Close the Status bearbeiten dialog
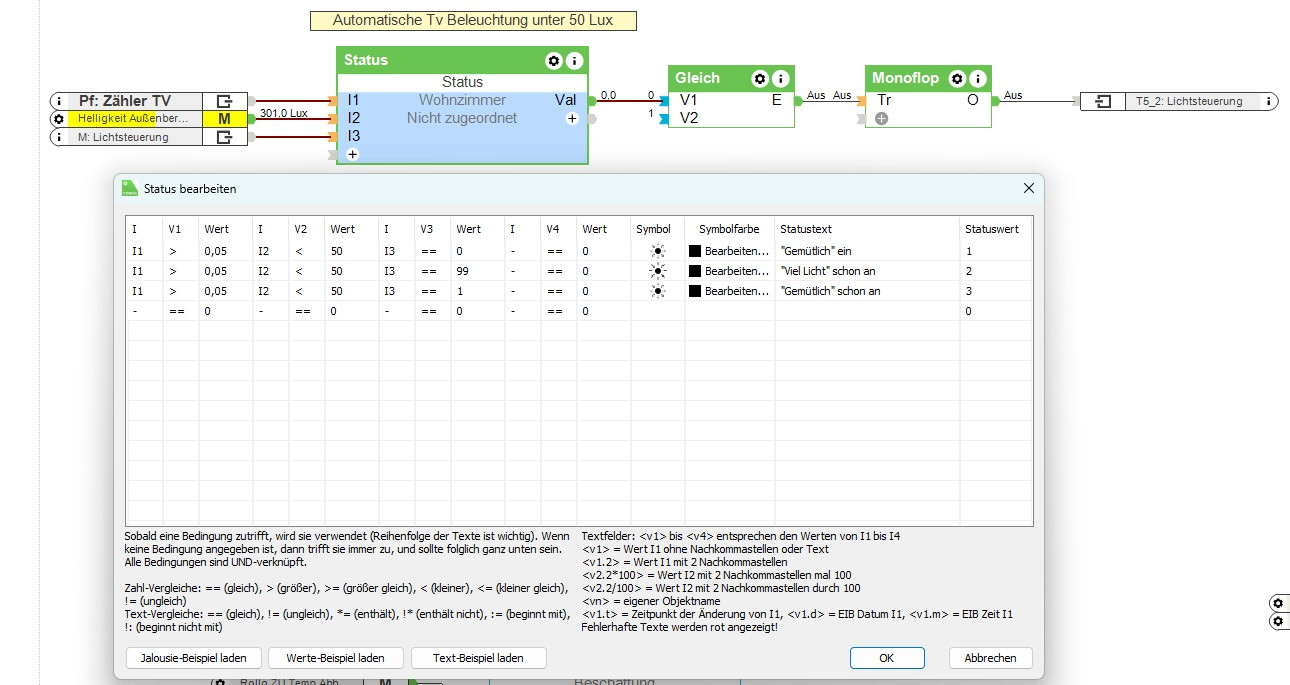 tap(1028, 188)
